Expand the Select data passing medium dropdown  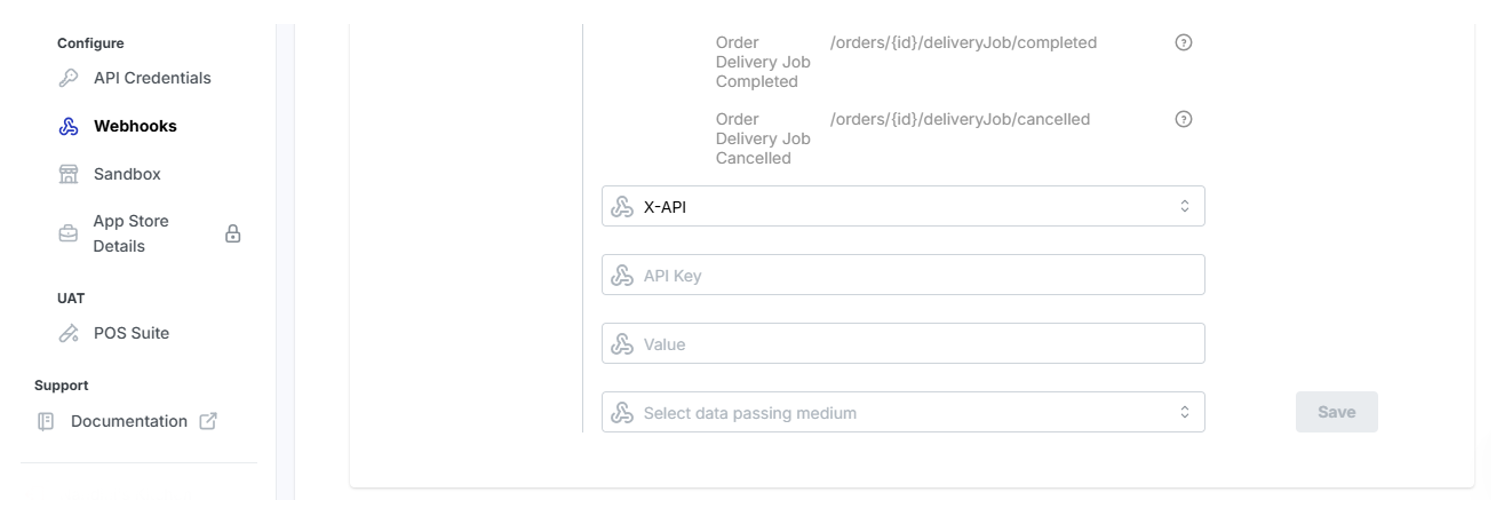click(x=903, y=412)
